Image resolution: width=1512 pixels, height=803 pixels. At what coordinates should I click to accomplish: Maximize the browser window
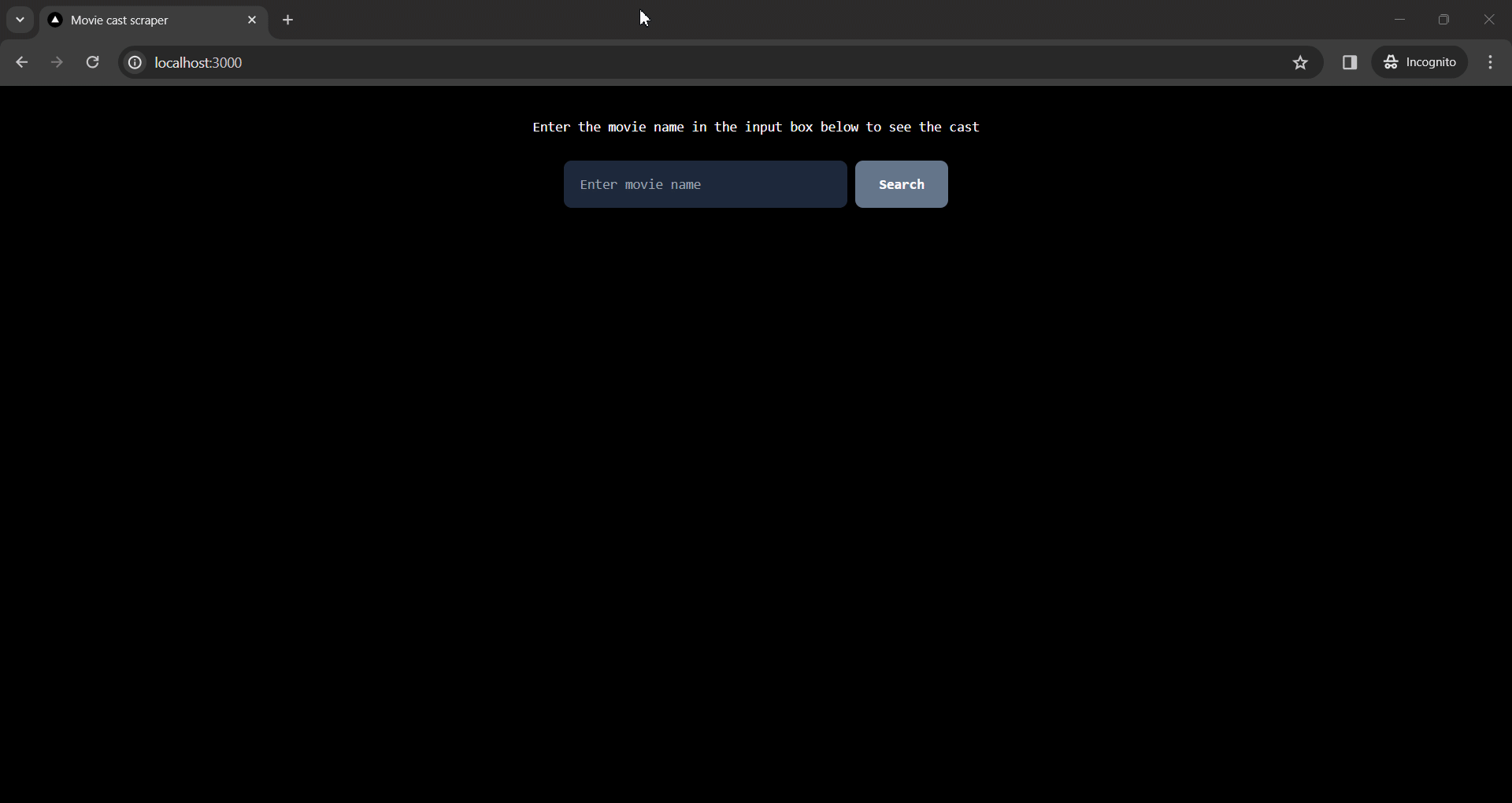[1443, 20]
